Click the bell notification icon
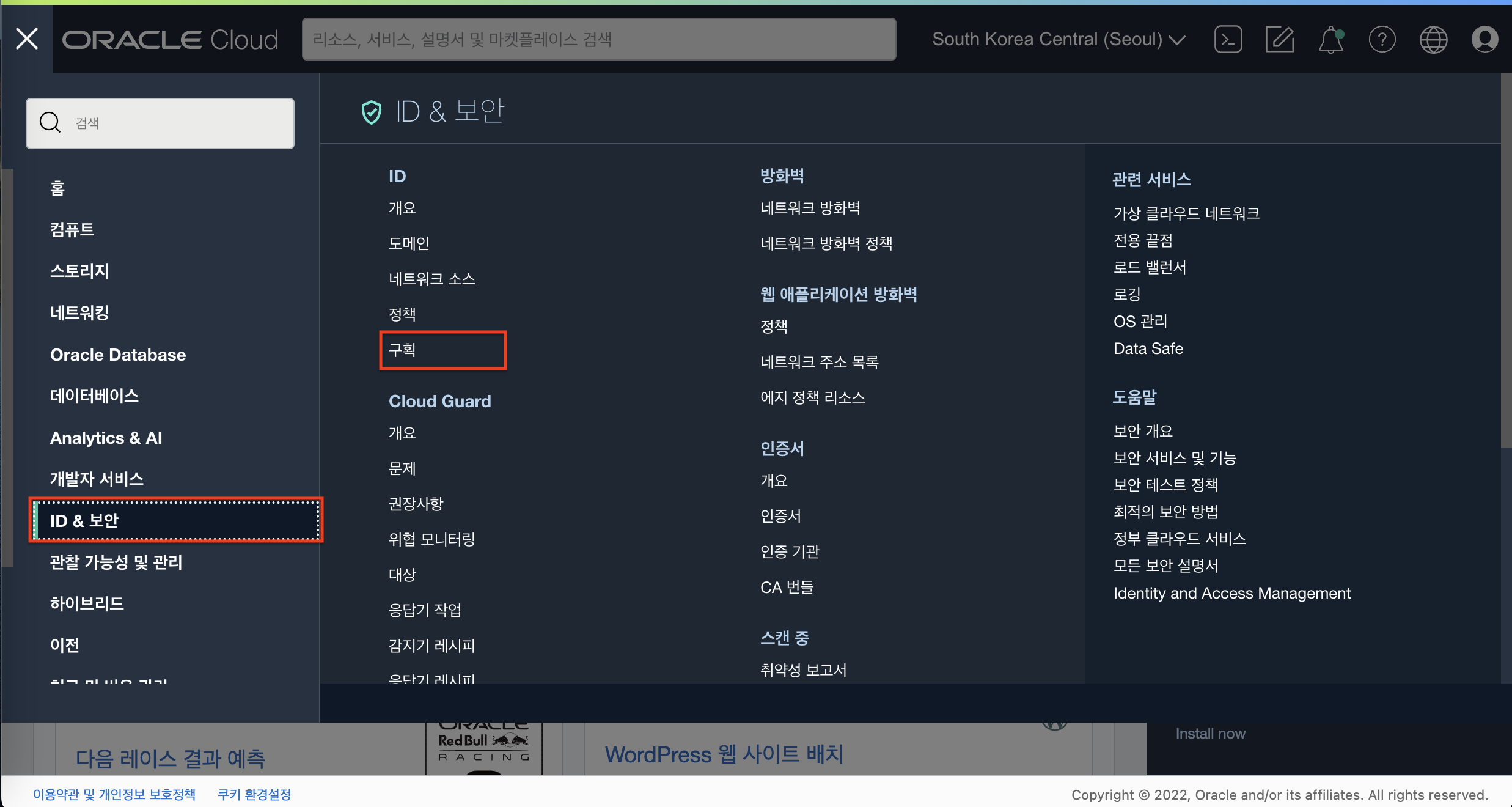The image size is (1512, 807). coord(1330,38)
